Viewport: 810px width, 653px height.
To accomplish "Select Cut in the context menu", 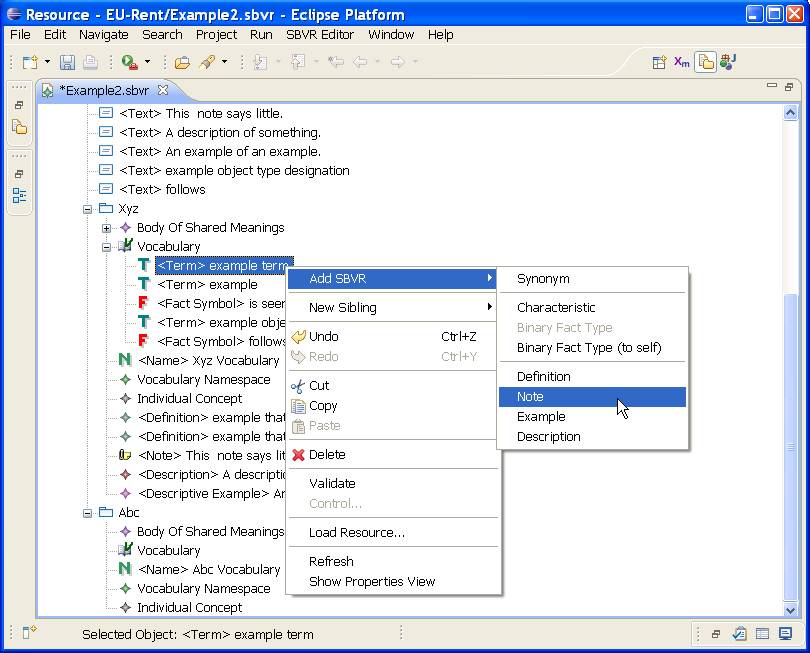I will [393, 386].
